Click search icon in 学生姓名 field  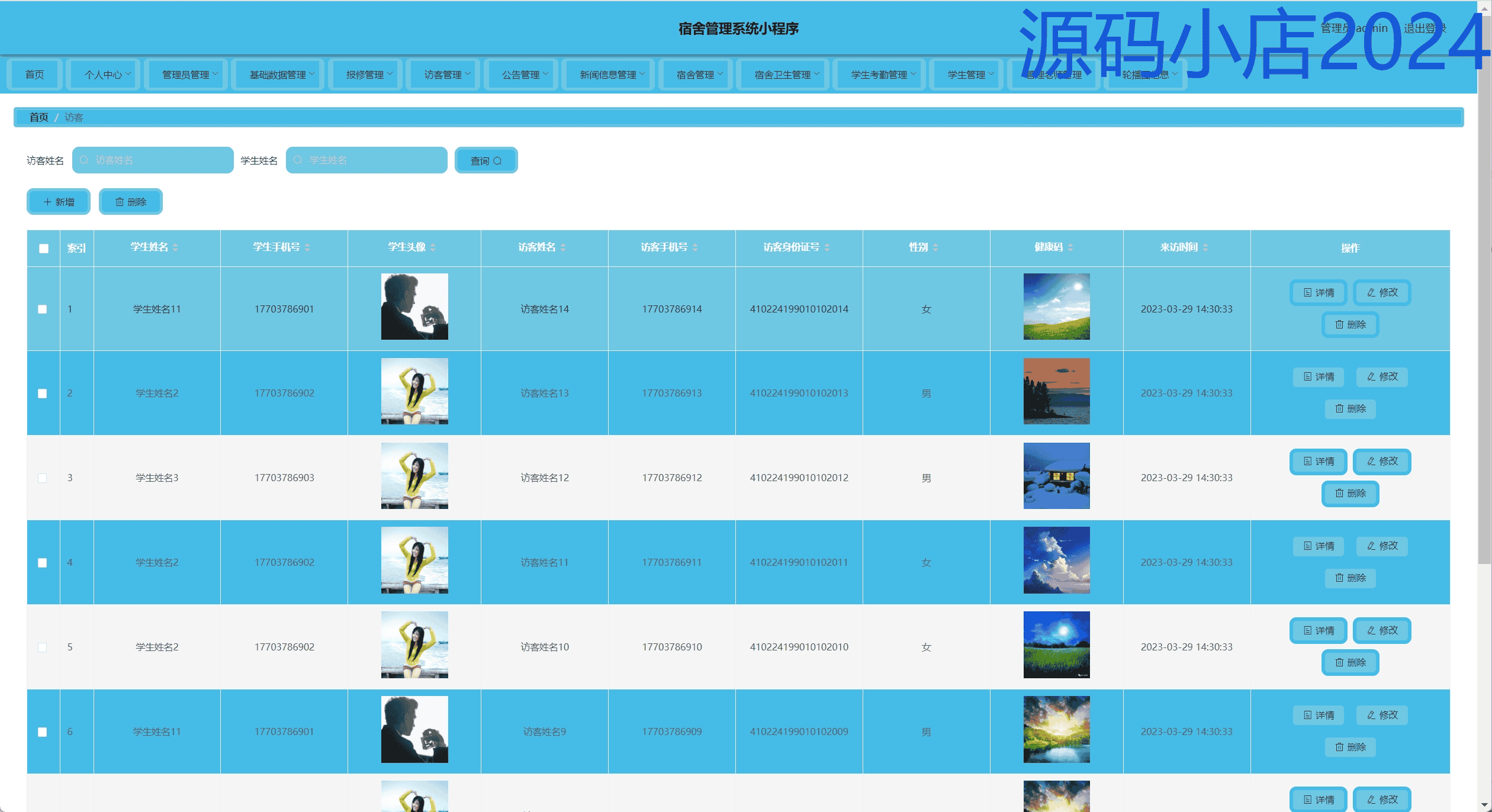tap(298, 160)
